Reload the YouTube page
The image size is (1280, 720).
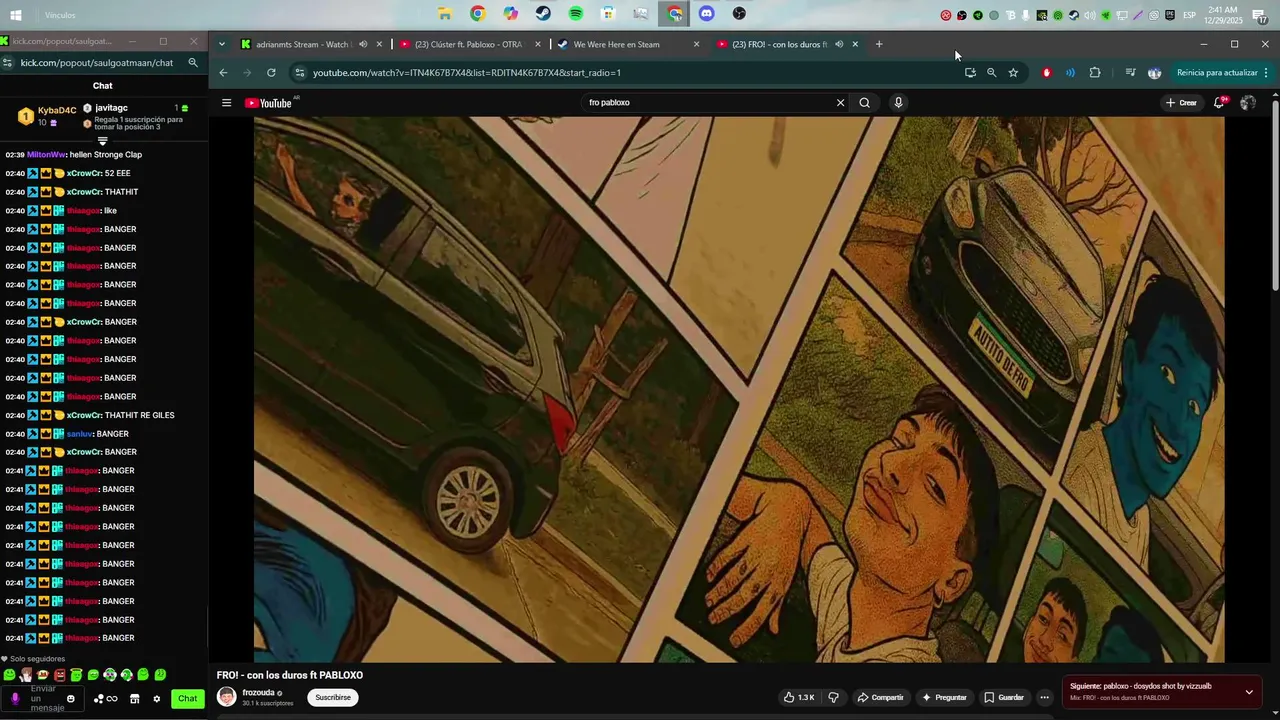271,72
